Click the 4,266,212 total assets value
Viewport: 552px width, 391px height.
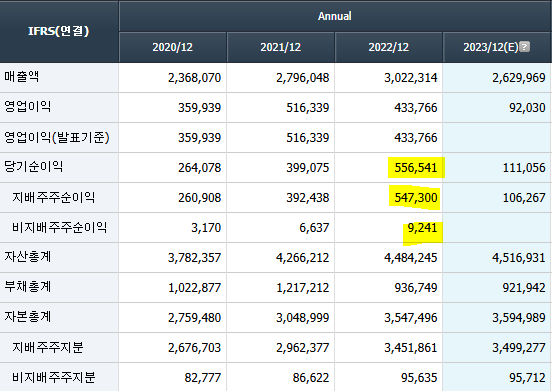(x=302, y=258)
